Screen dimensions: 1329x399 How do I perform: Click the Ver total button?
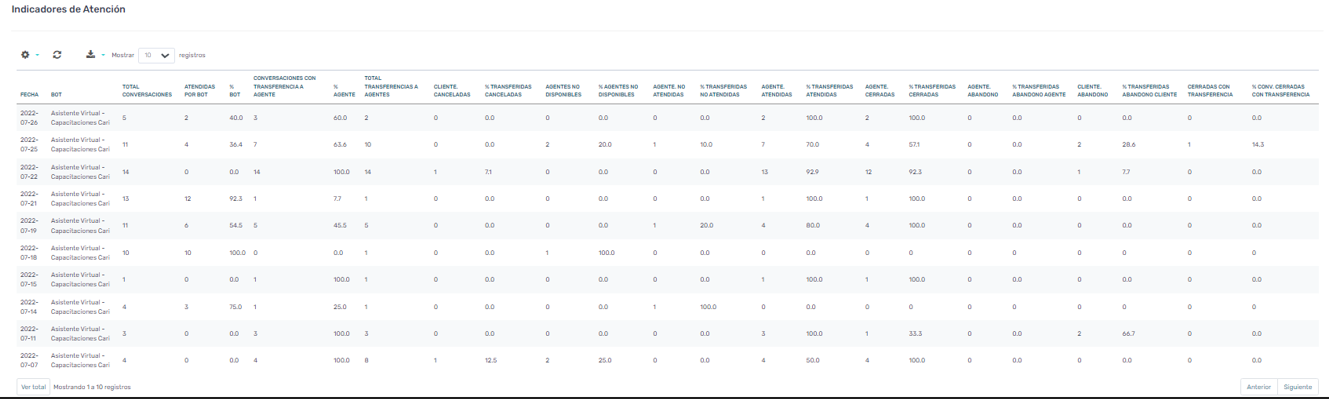point(34,386)
